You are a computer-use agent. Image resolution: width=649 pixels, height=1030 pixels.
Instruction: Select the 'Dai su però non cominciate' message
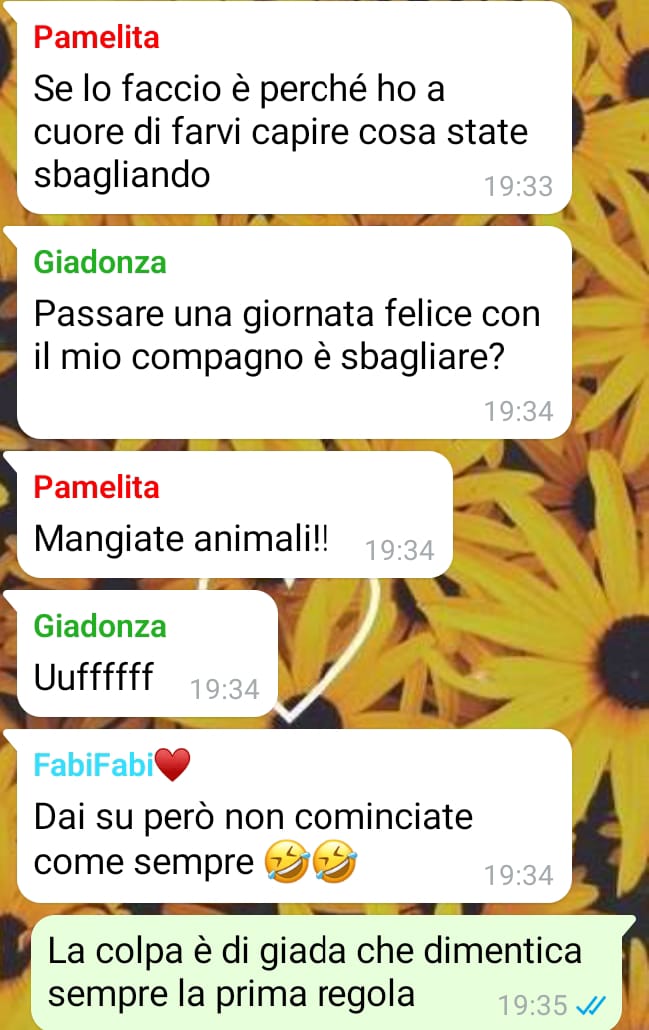294,817
